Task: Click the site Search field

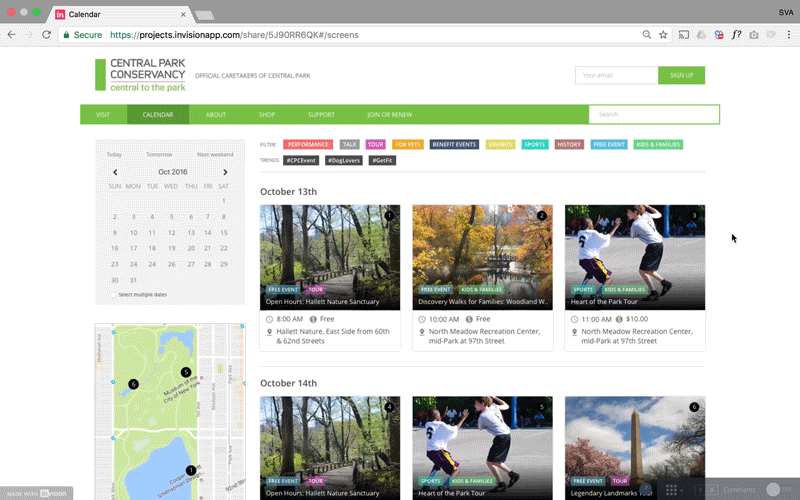Action: pos(654,114)
